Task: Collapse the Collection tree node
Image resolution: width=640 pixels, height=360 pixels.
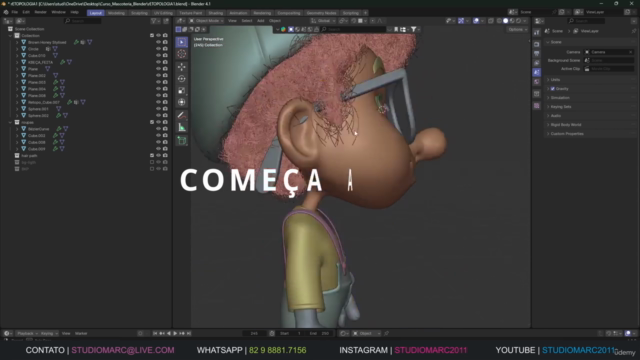Action: [10, 36]
